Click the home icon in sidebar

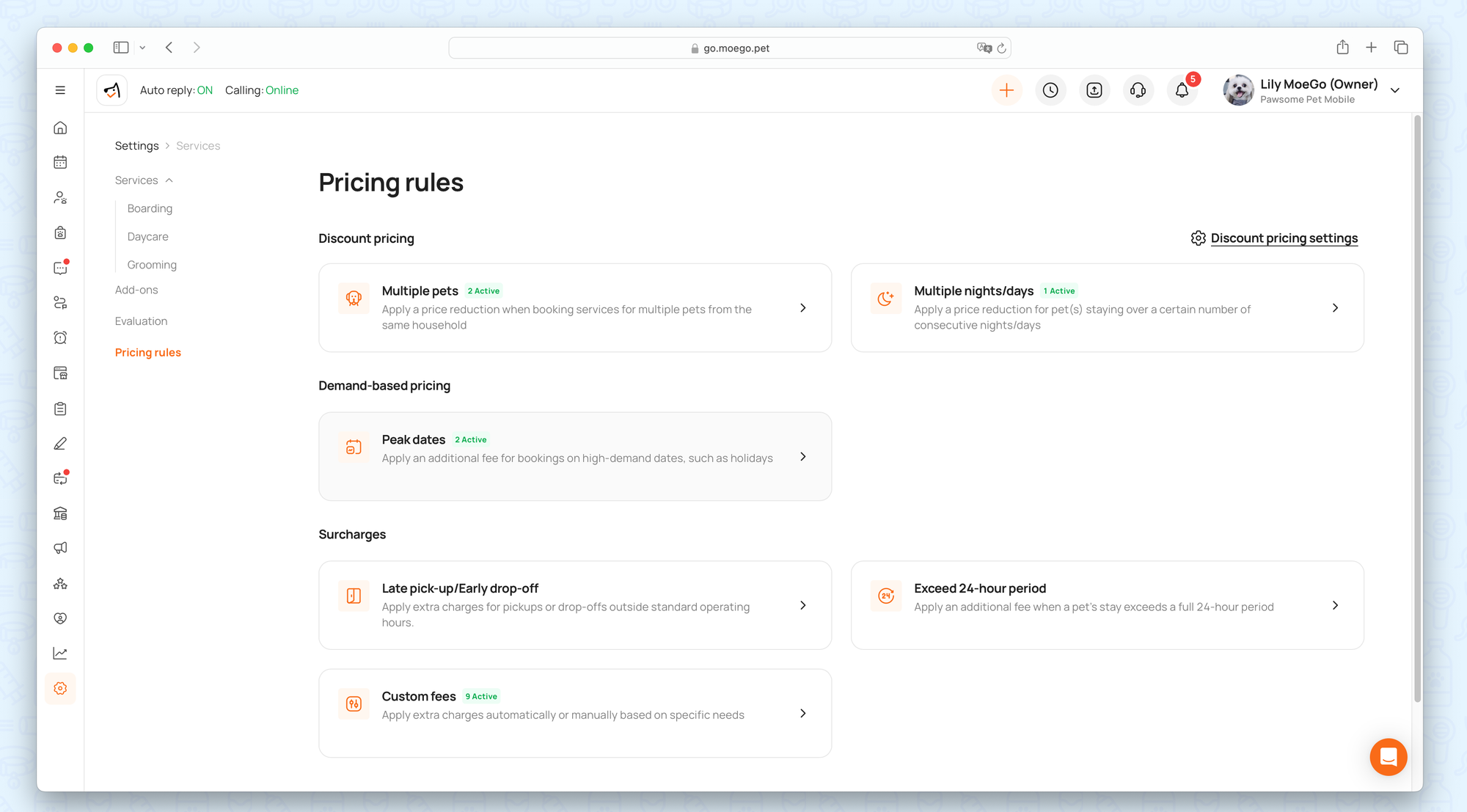tap(60, 128)
